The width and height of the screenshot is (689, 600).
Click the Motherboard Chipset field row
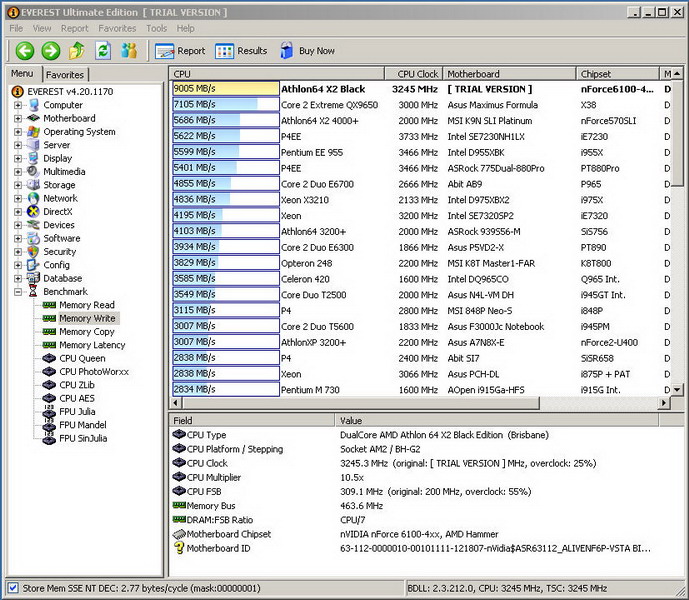(413, 534)
